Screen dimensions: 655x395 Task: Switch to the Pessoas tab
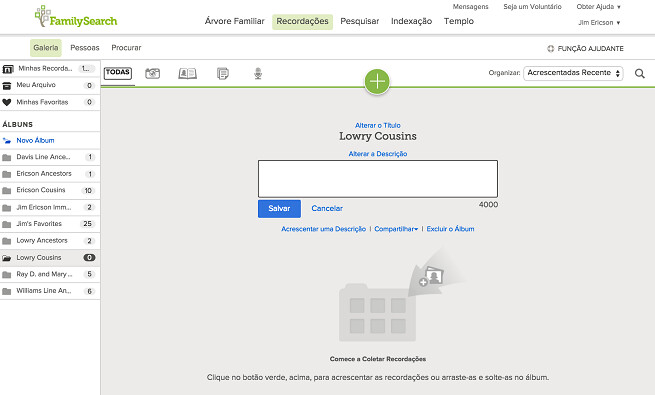(x=85, y=48)
